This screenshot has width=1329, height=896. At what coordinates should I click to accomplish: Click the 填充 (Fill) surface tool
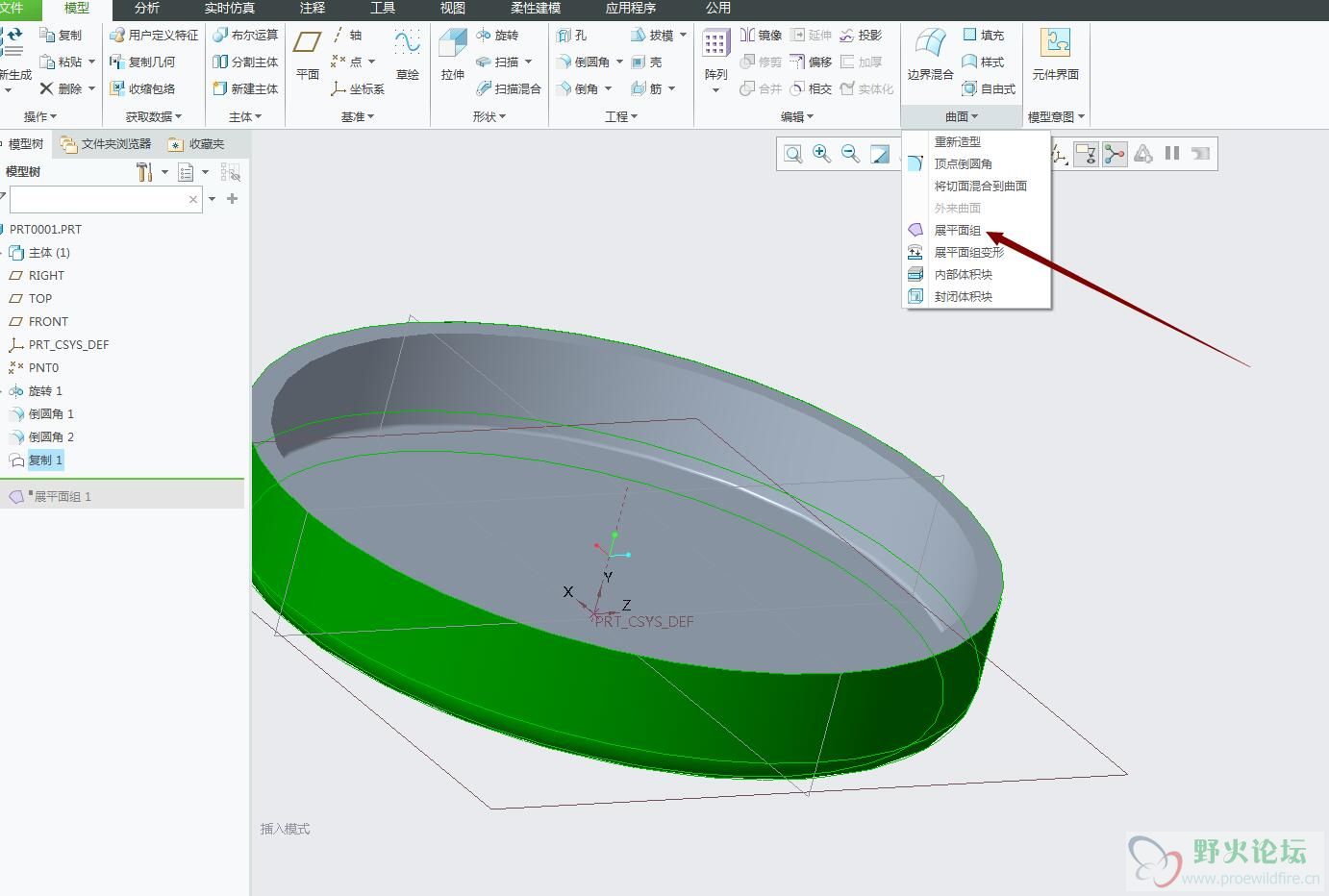(x=983, y=35)
